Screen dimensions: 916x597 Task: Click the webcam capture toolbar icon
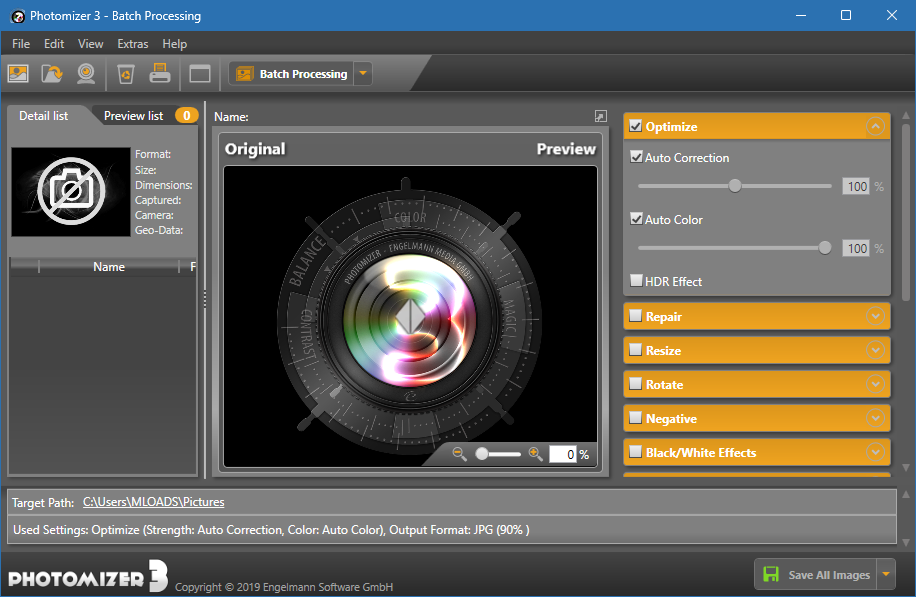(86, 74)
